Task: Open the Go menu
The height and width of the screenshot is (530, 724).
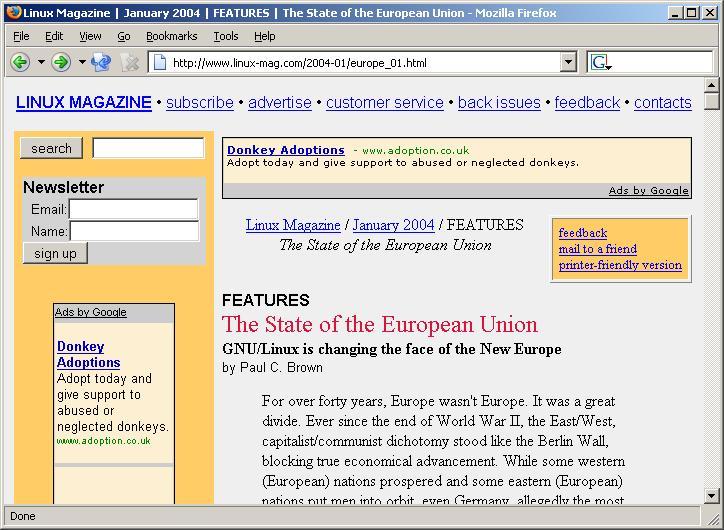Action: pos(124,36)
